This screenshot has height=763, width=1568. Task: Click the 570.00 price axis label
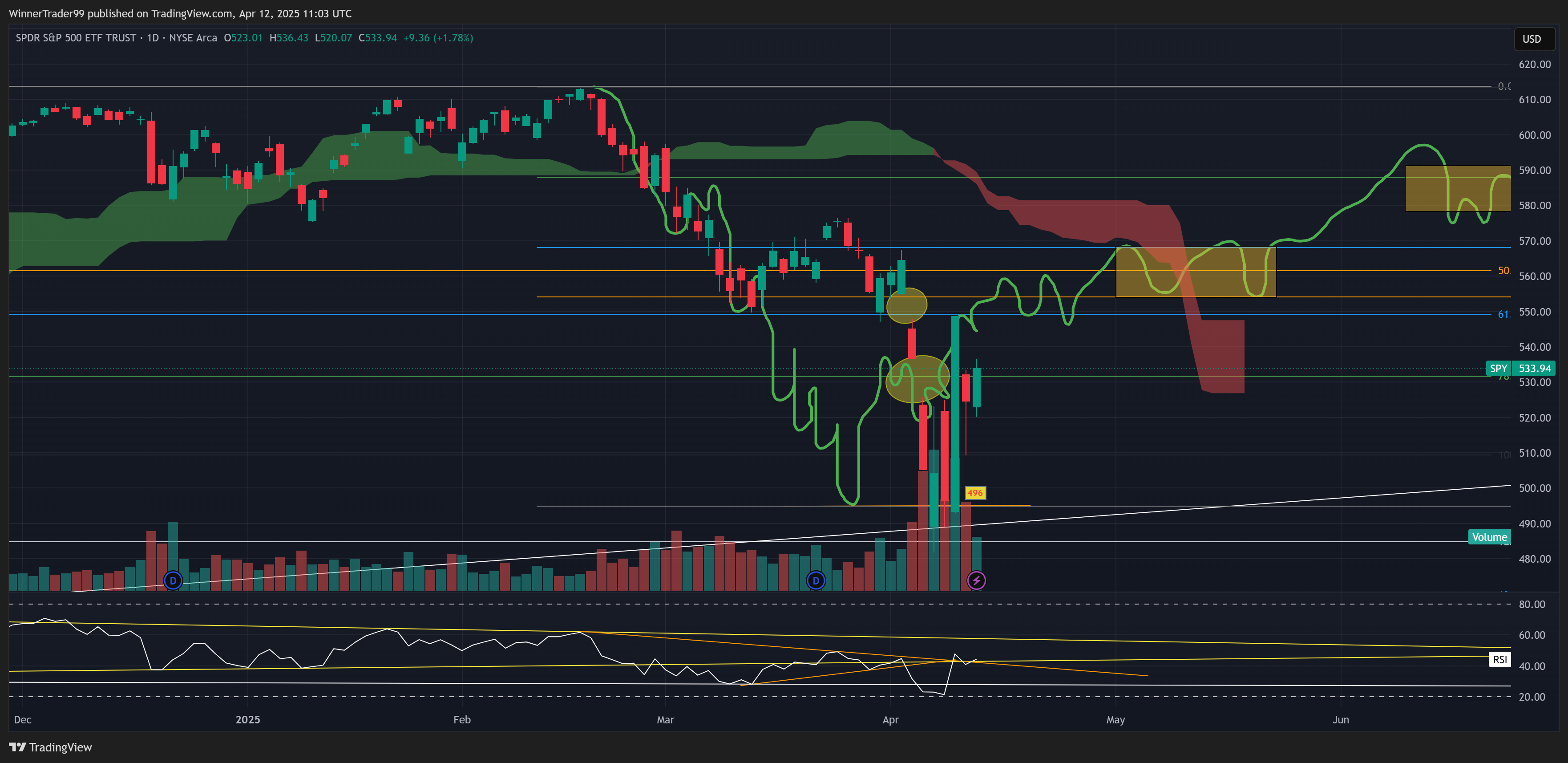click(1535, 241)
